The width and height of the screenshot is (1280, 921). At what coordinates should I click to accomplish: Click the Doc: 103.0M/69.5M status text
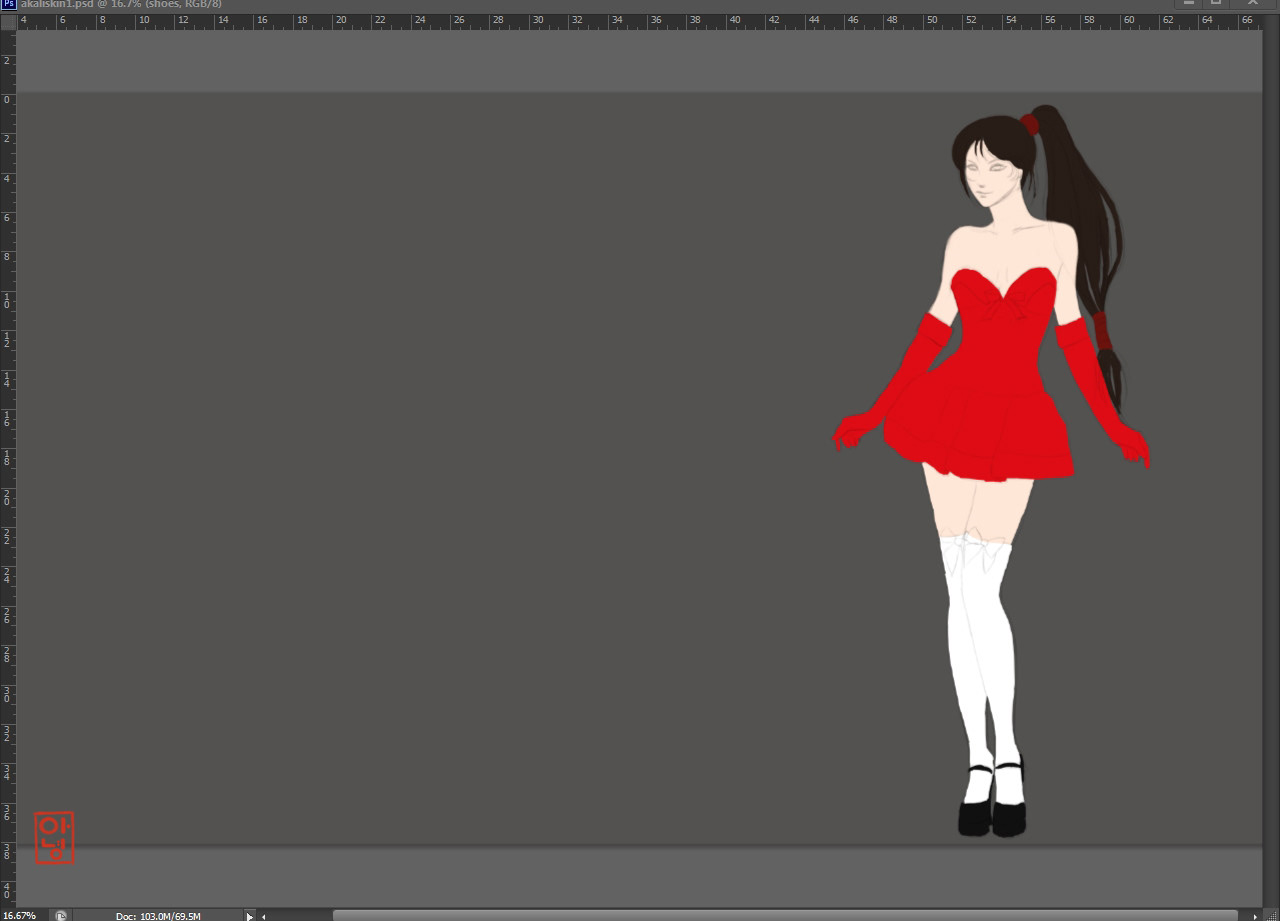tap(158, 916)
